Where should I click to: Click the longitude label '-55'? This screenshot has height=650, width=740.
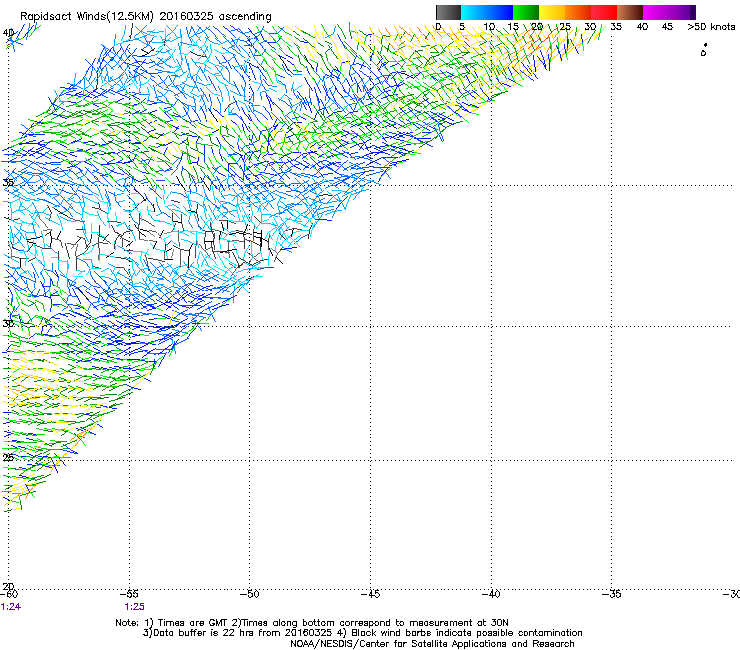point(129,594)
